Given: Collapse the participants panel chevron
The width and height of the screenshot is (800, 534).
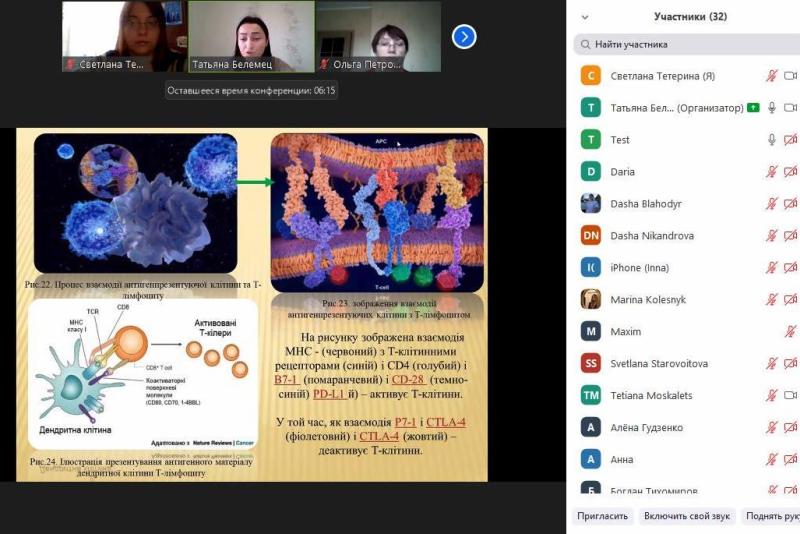Looking at the screenshot, I should [585, 17].
